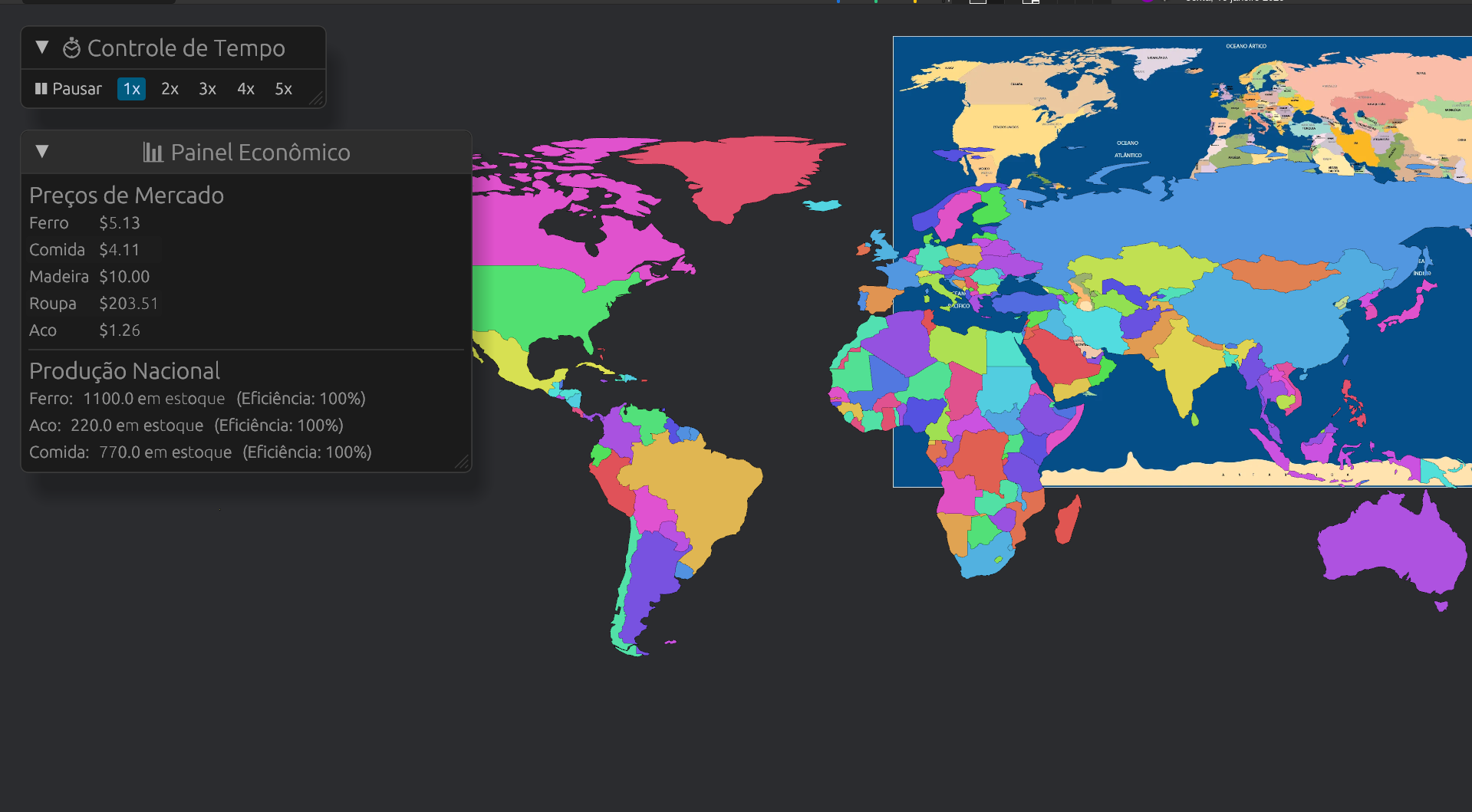Screen dimensions: 1472x812
Task: Click the Painel Econômico title text
Action: 261,153
